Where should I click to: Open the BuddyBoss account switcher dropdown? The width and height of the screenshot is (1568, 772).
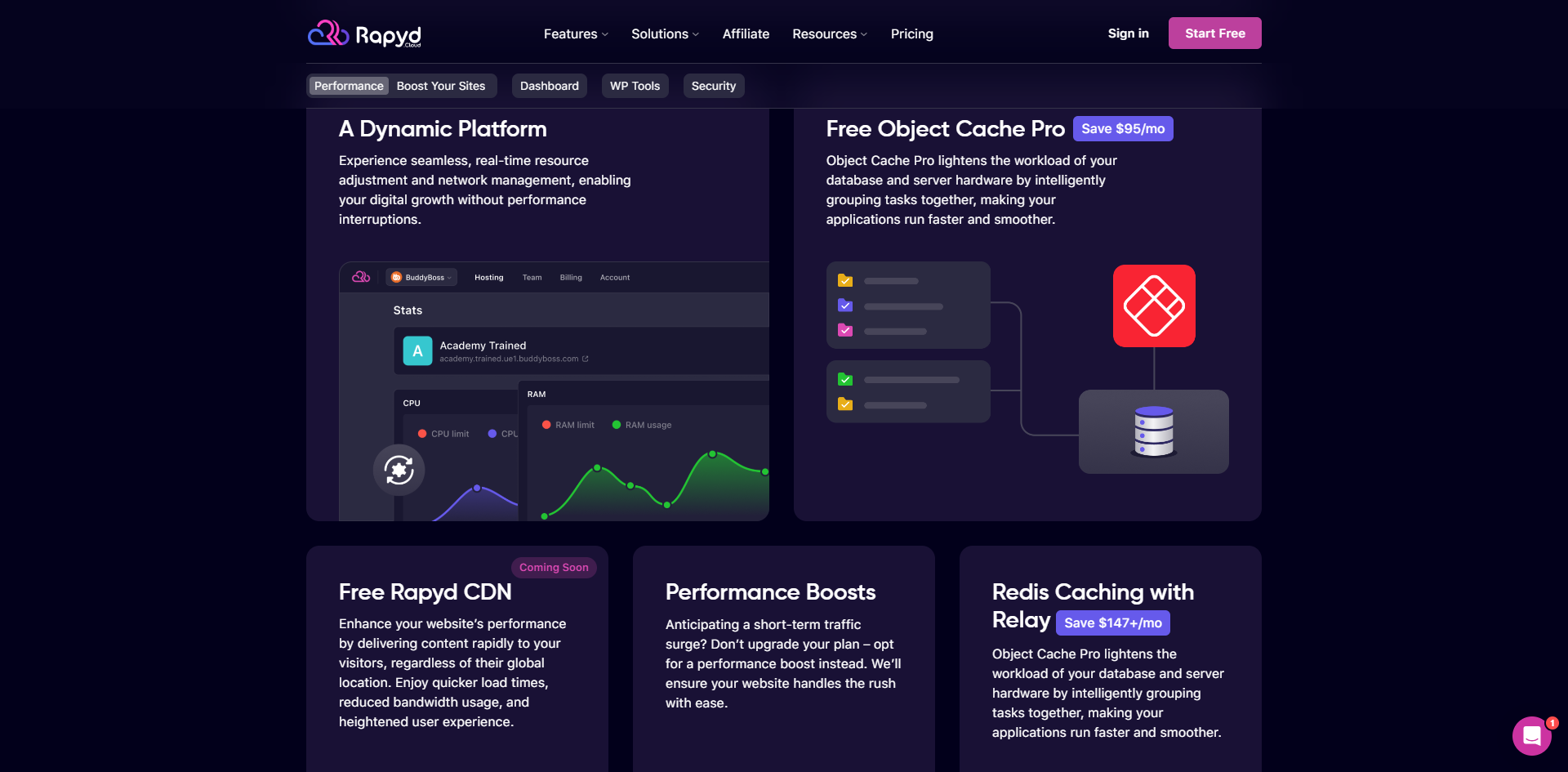421,278
